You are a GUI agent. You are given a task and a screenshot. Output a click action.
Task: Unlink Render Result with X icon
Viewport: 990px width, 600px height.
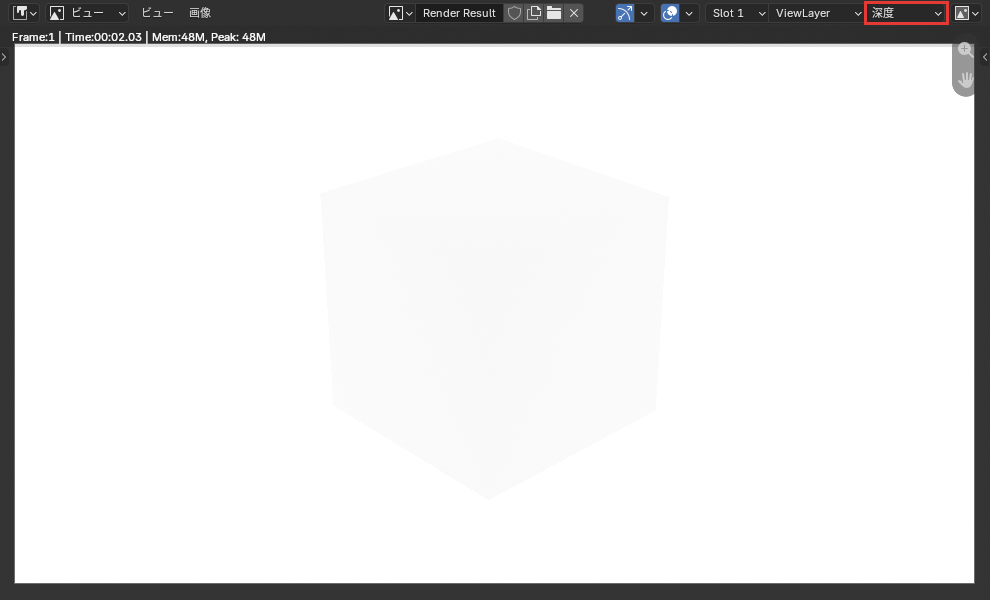tap(574, 13)
